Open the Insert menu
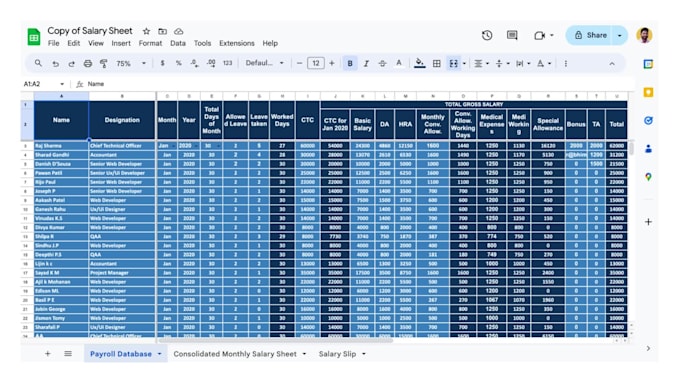The width and height of the screenshot is (680, 383). tap(121, 43)
